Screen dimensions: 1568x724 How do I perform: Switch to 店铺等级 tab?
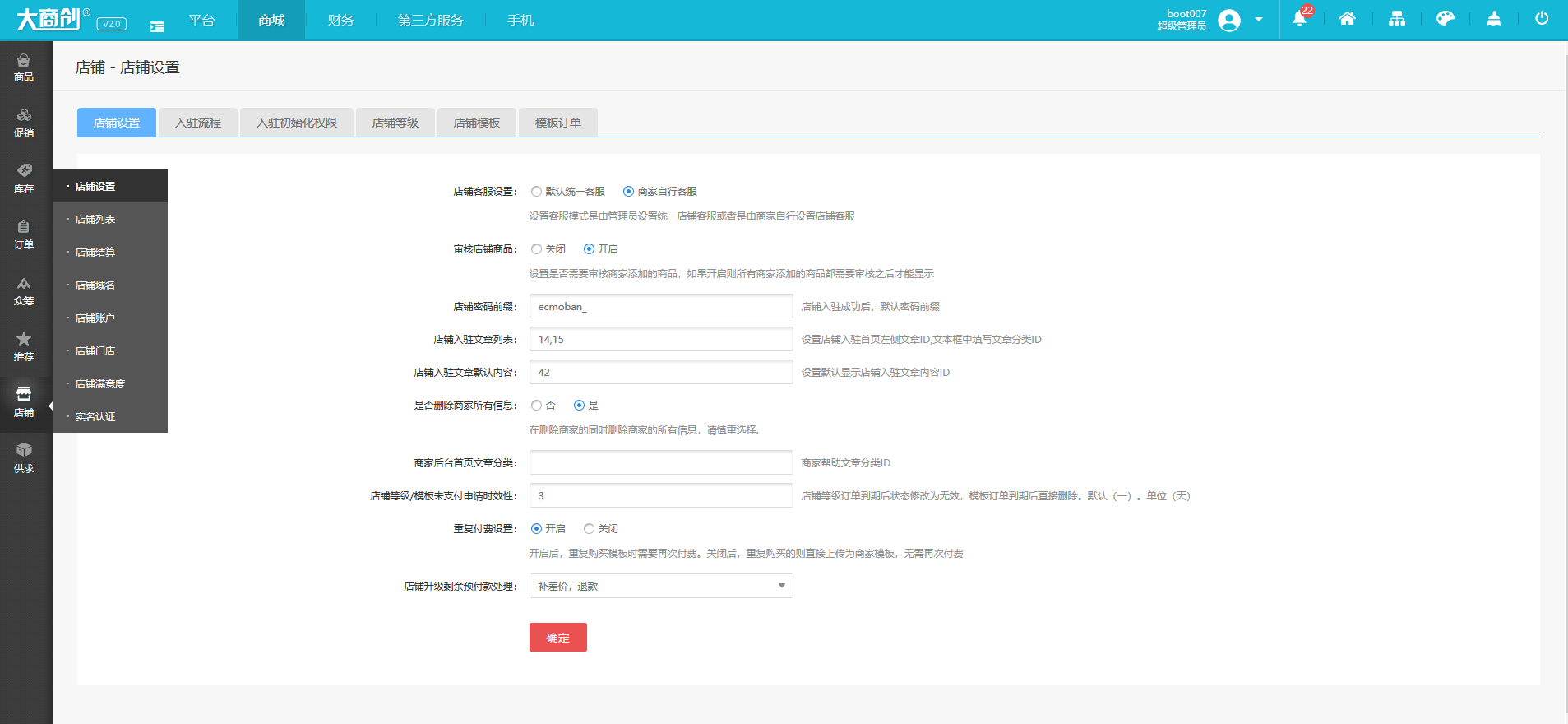(395, 123)
